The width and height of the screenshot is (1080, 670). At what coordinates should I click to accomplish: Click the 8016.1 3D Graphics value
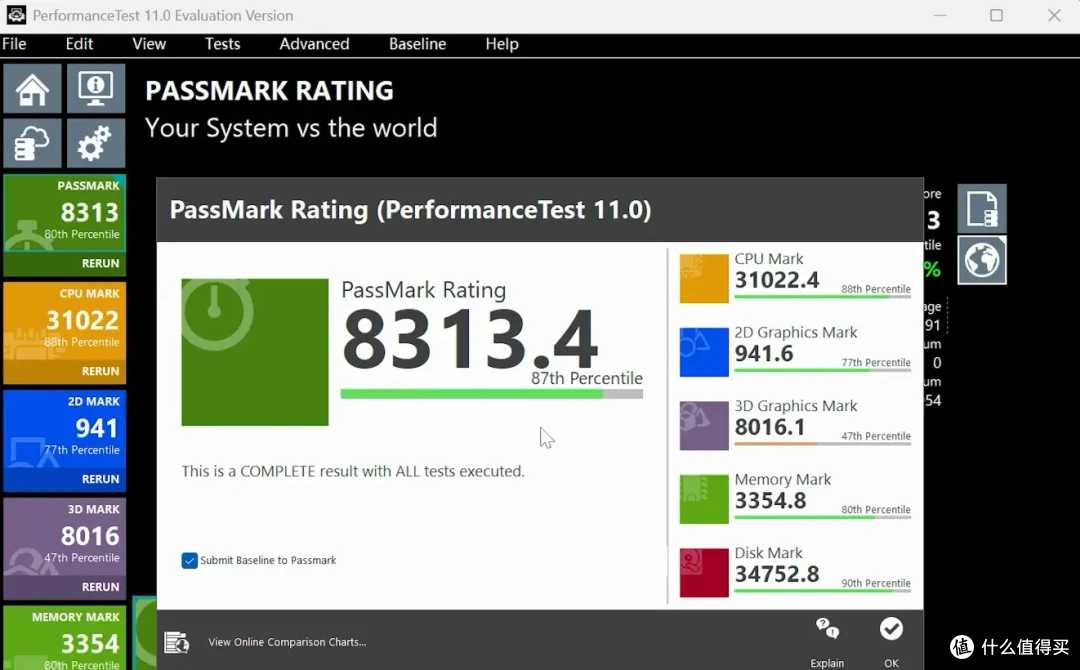coord(770,428)
